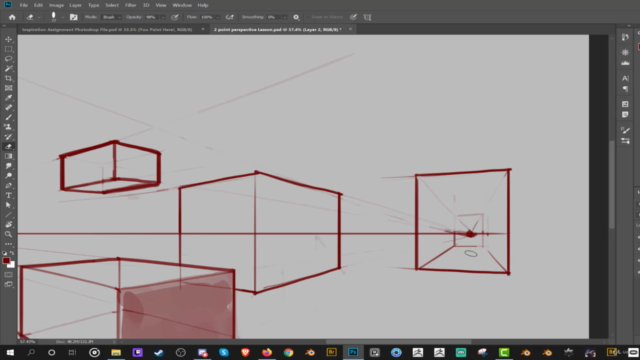Open the Flow slider dropdown arrow

218,17
